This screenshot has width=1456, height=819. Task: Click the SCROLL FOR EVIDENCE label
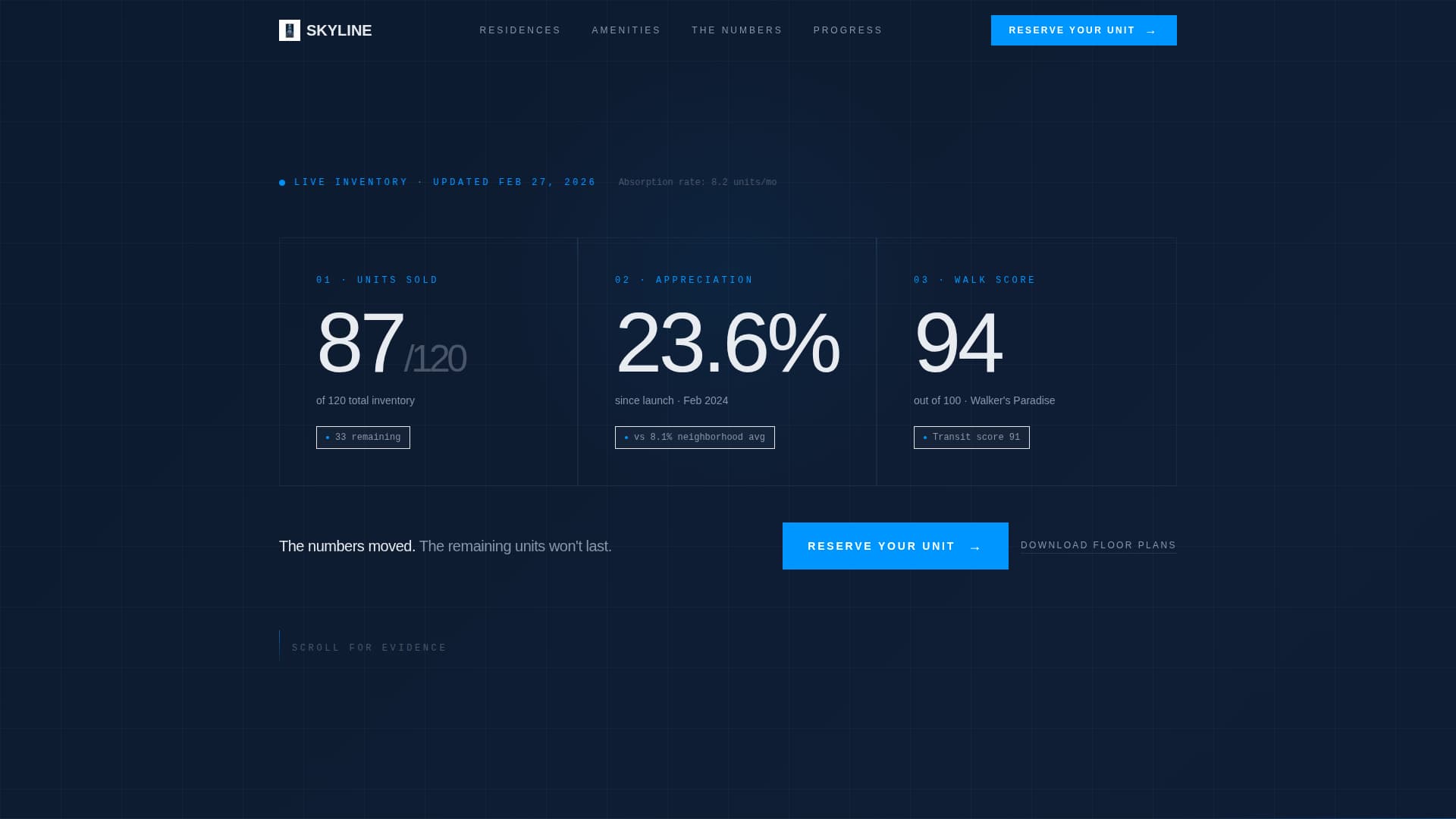369,648
